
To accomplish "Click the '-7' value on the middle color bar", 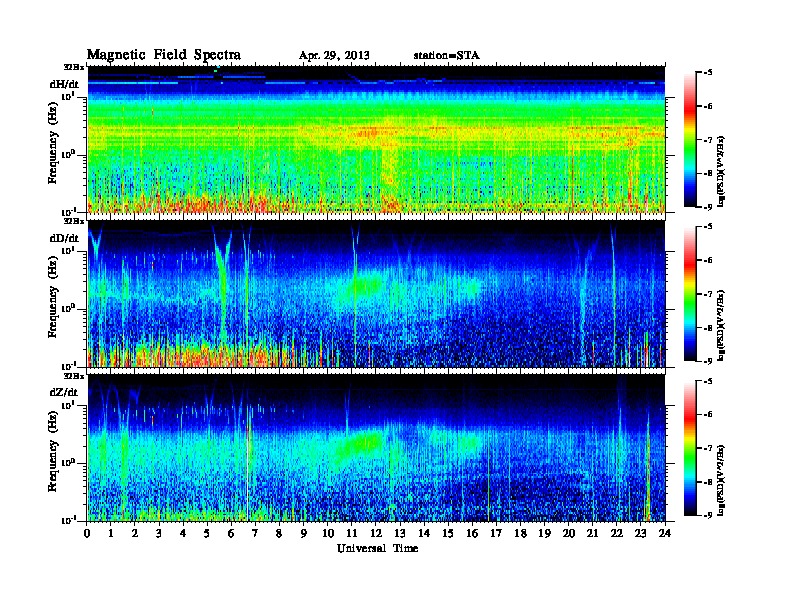I will (708, 294).
